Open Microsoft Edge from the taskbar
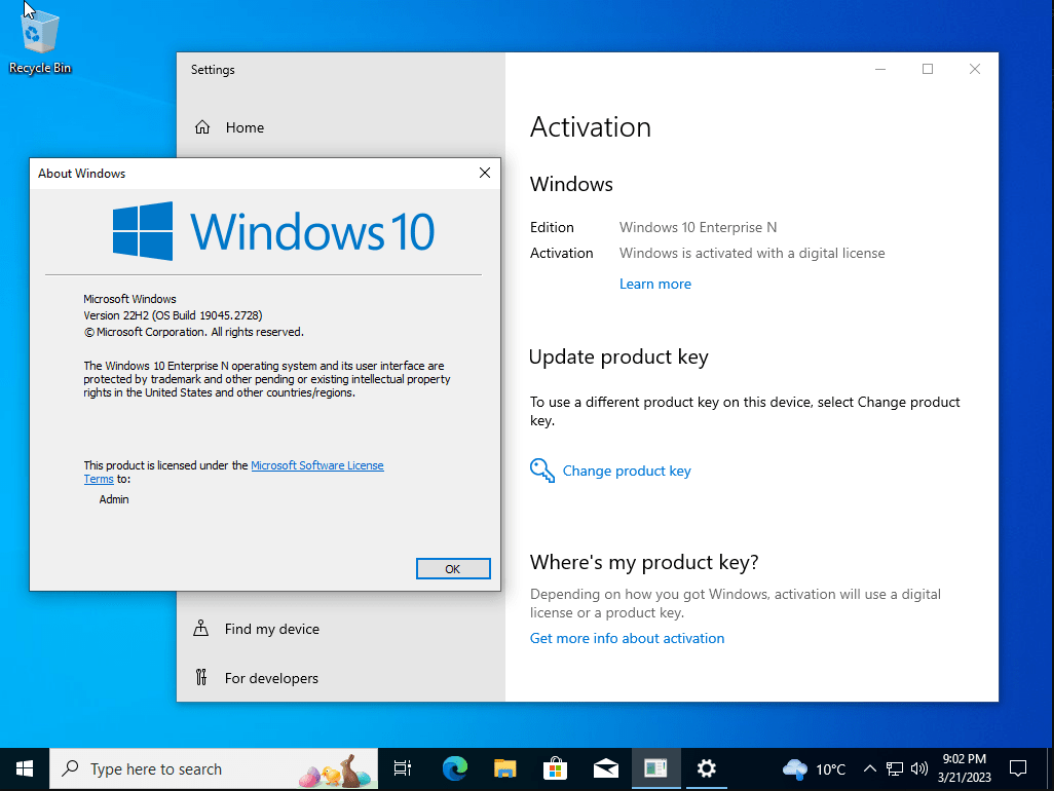Viewport: 1054px width, 791px height. (x=455, y=768)
